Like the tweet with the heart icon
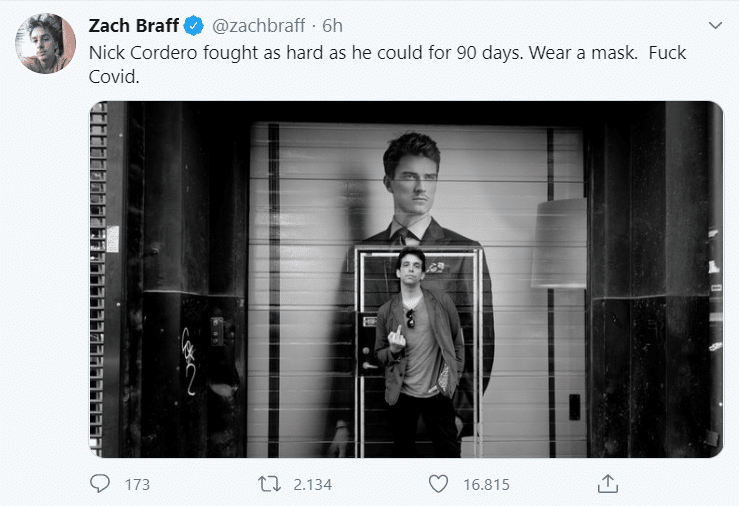 (437, 484)
